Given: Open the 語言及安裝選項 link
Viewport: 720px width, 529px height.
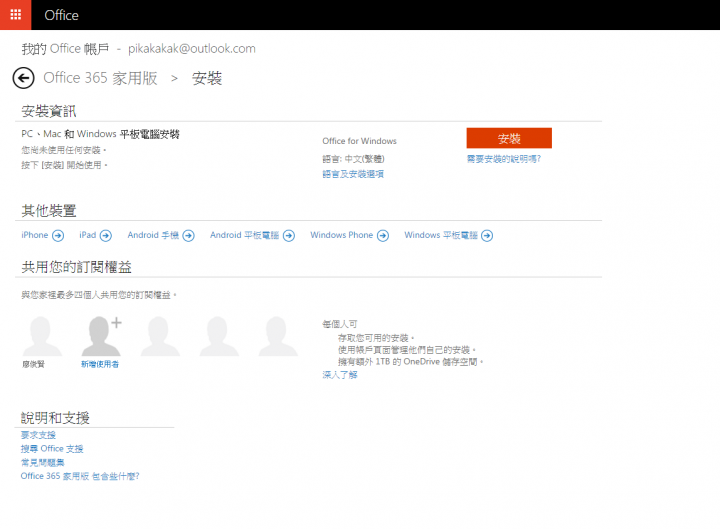Looking at the screenshot, I should click(x=353, y=174).
